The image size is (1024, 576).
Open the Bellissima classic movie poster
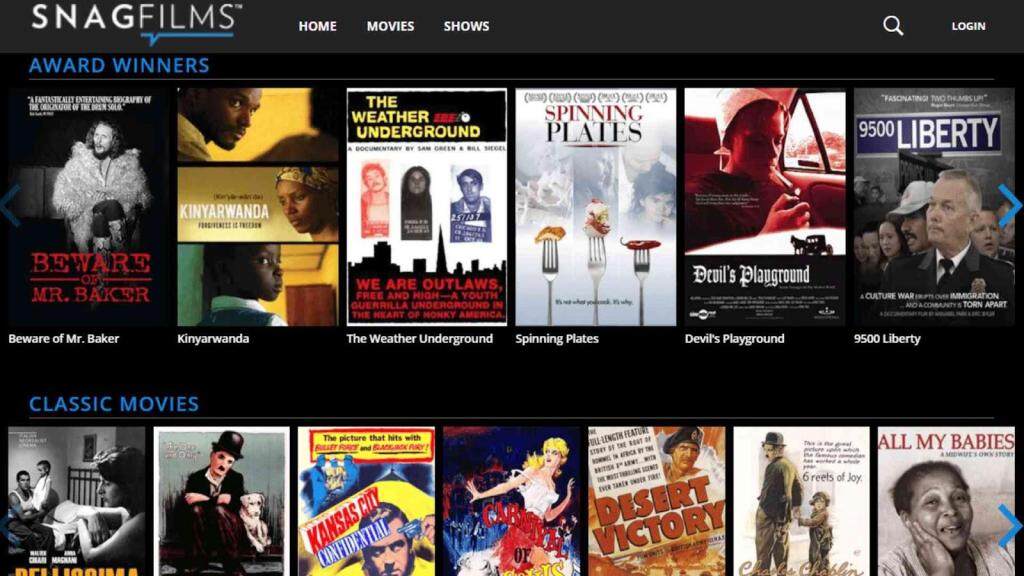[76, 502]
